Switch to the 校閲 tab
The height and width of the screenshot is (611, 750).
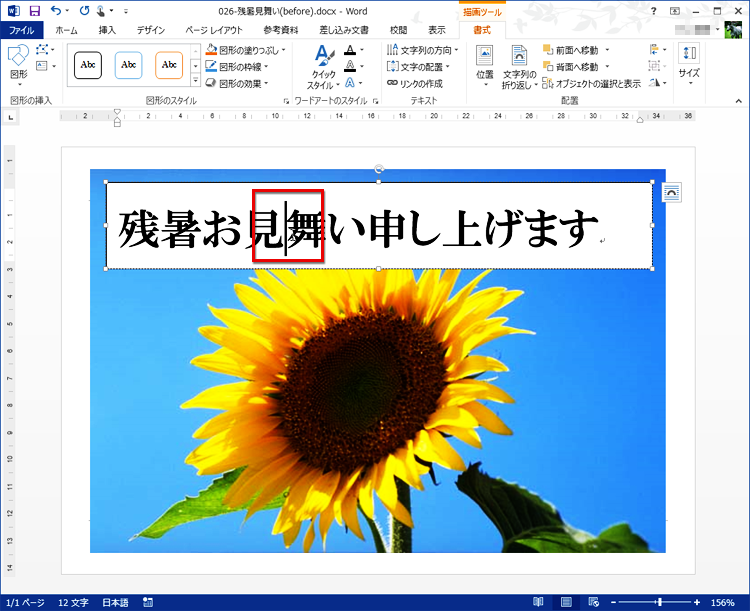[398, 30]
